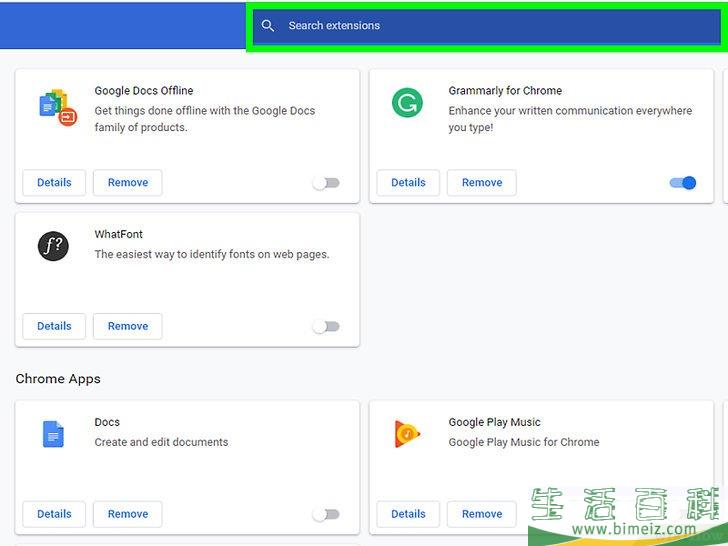Open Details for Grammarly for Chrome
The width and height of the screenshot is (728, 546).
(x=408, y=183)
